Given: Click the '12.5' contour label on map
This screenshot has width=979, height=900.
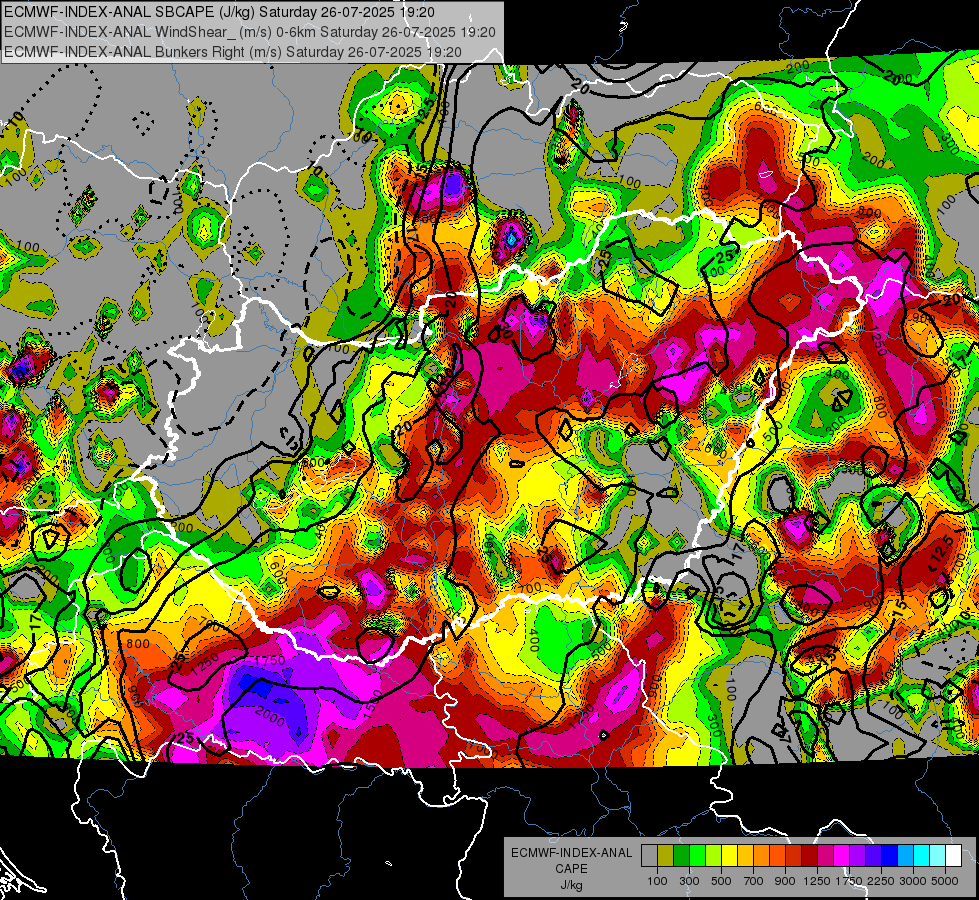Looking at the screenshot, I should tap(944, 552).
